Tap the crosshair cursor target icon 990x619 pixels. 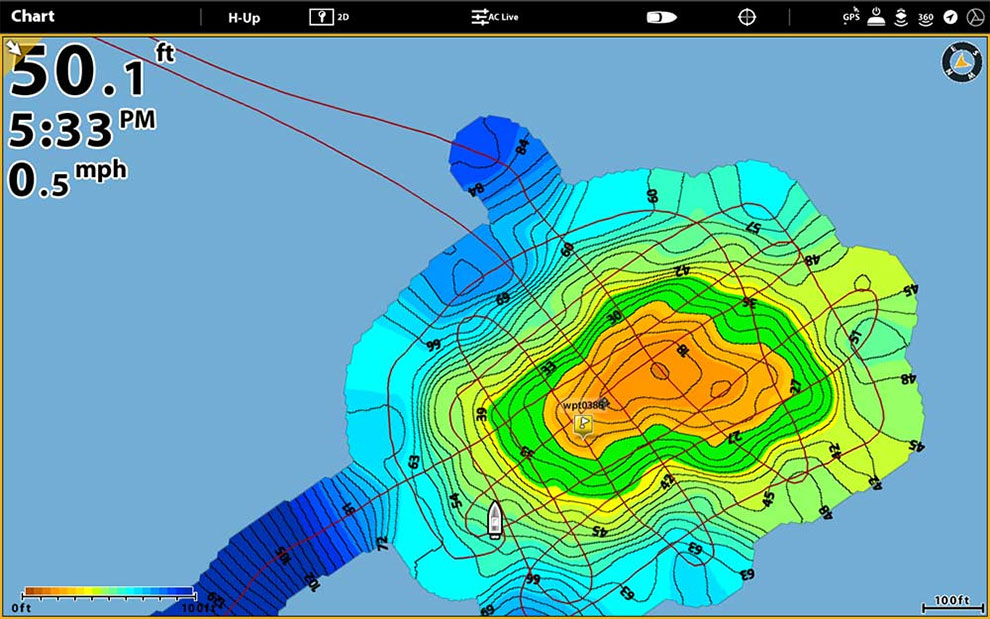(x=747, y=17)
